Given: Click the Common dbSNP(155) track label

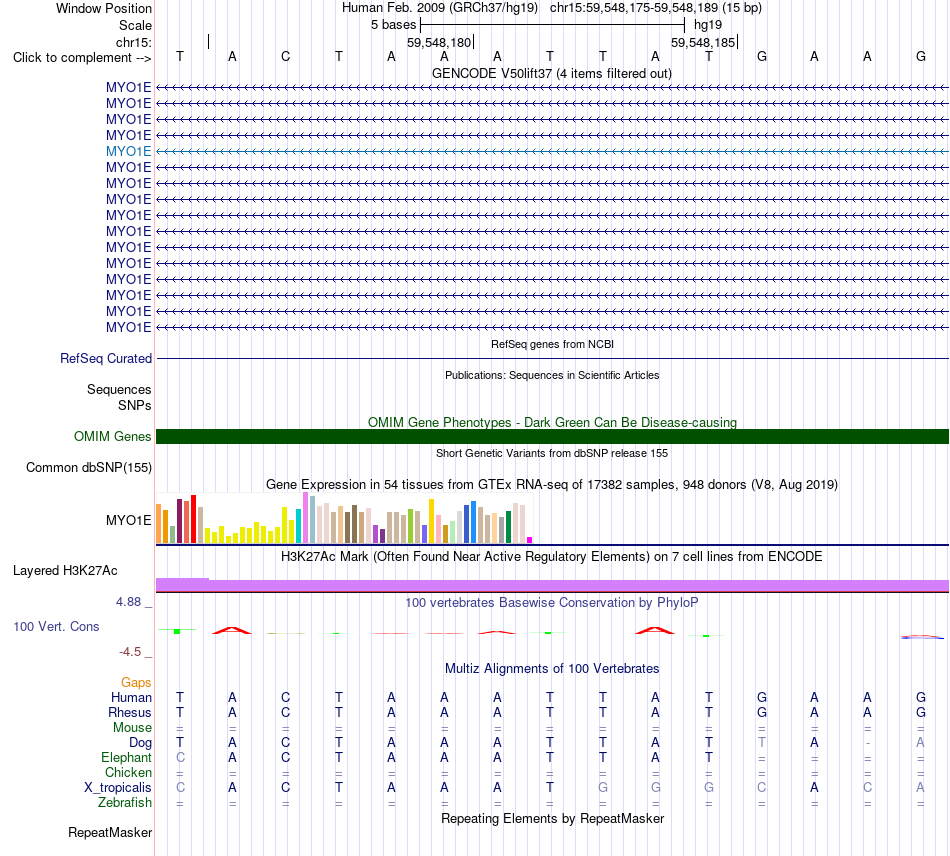Looking at the screenshot, I should point(89,468).
